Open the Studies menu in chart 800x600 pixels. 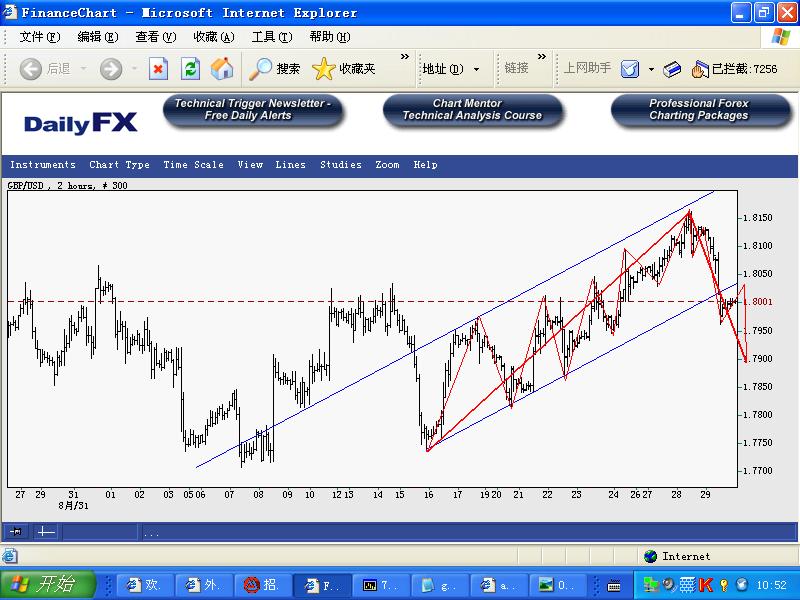340,165
